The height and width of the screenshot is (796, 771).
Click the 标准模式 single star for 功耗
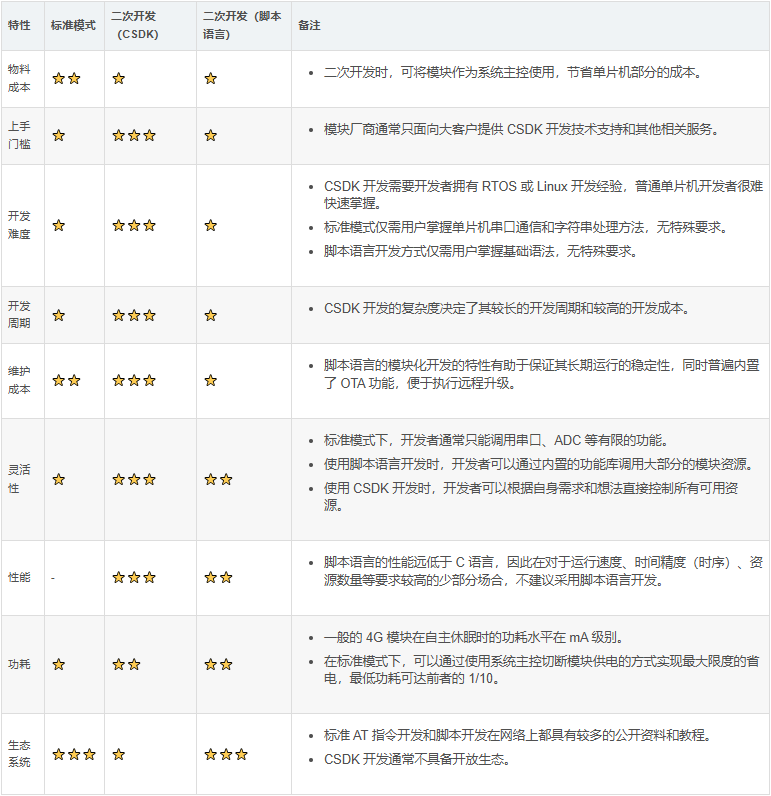[x=58, y=664]
